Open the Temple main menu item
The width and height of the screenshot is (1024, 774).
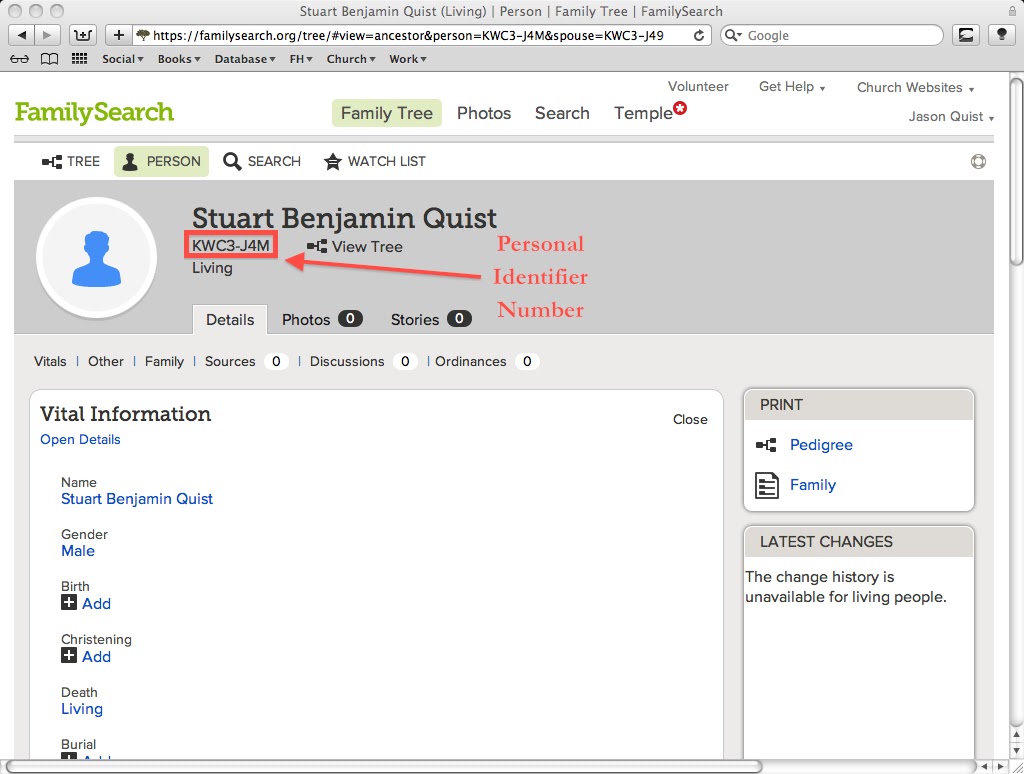643,113
